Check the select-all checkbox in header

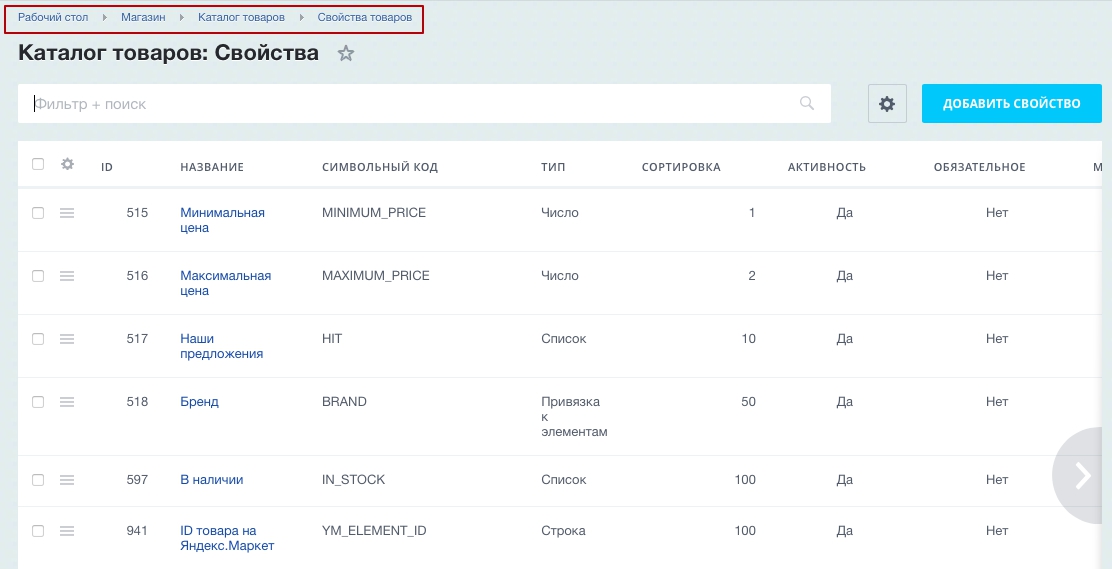coord(38,164)
